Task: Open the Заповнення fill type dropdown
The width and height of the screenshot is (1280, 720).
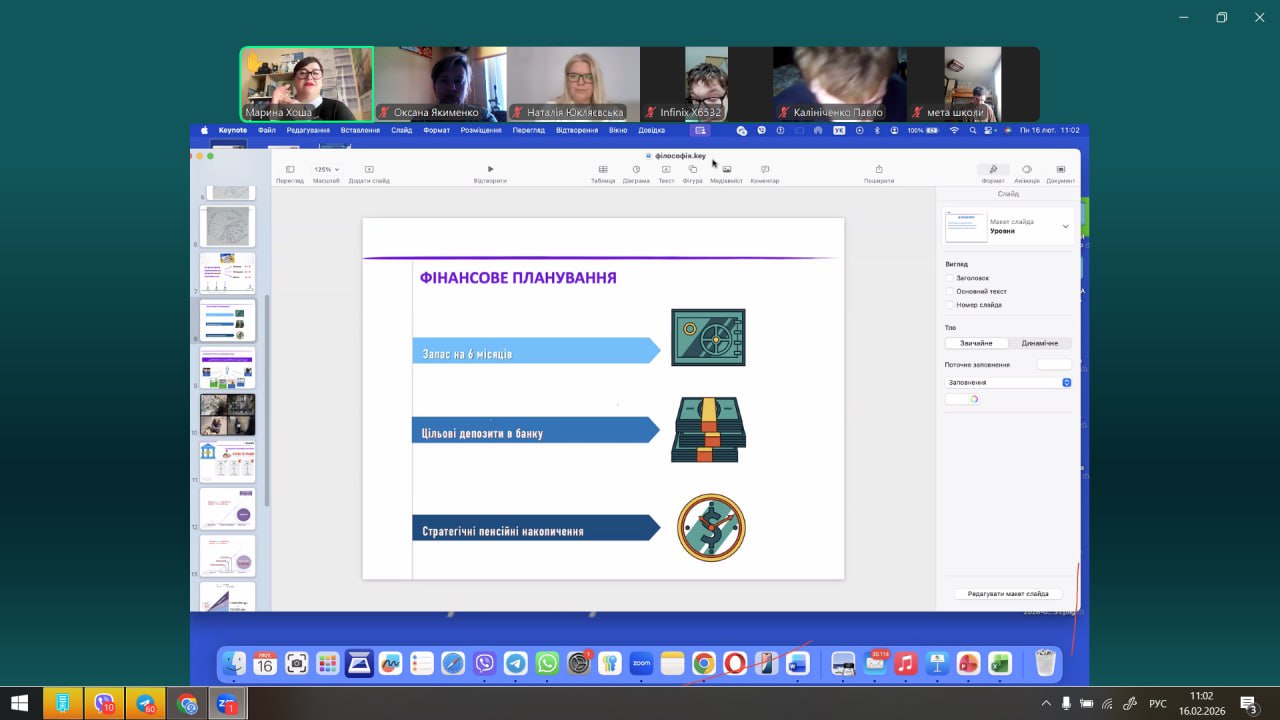Action: (x=1008, y=382)
